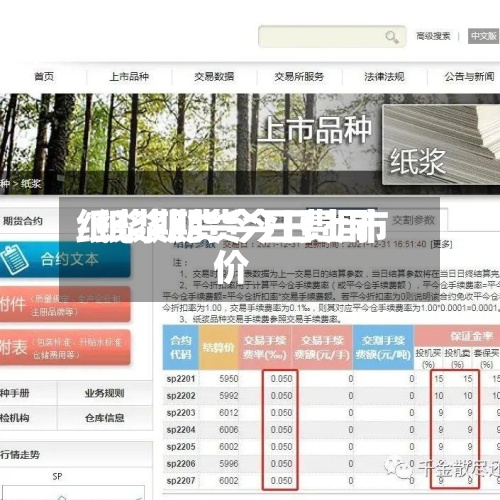Open the 业务规则 link
The height and width of the screenshot is (500, 500).
(x=104, y=393)
